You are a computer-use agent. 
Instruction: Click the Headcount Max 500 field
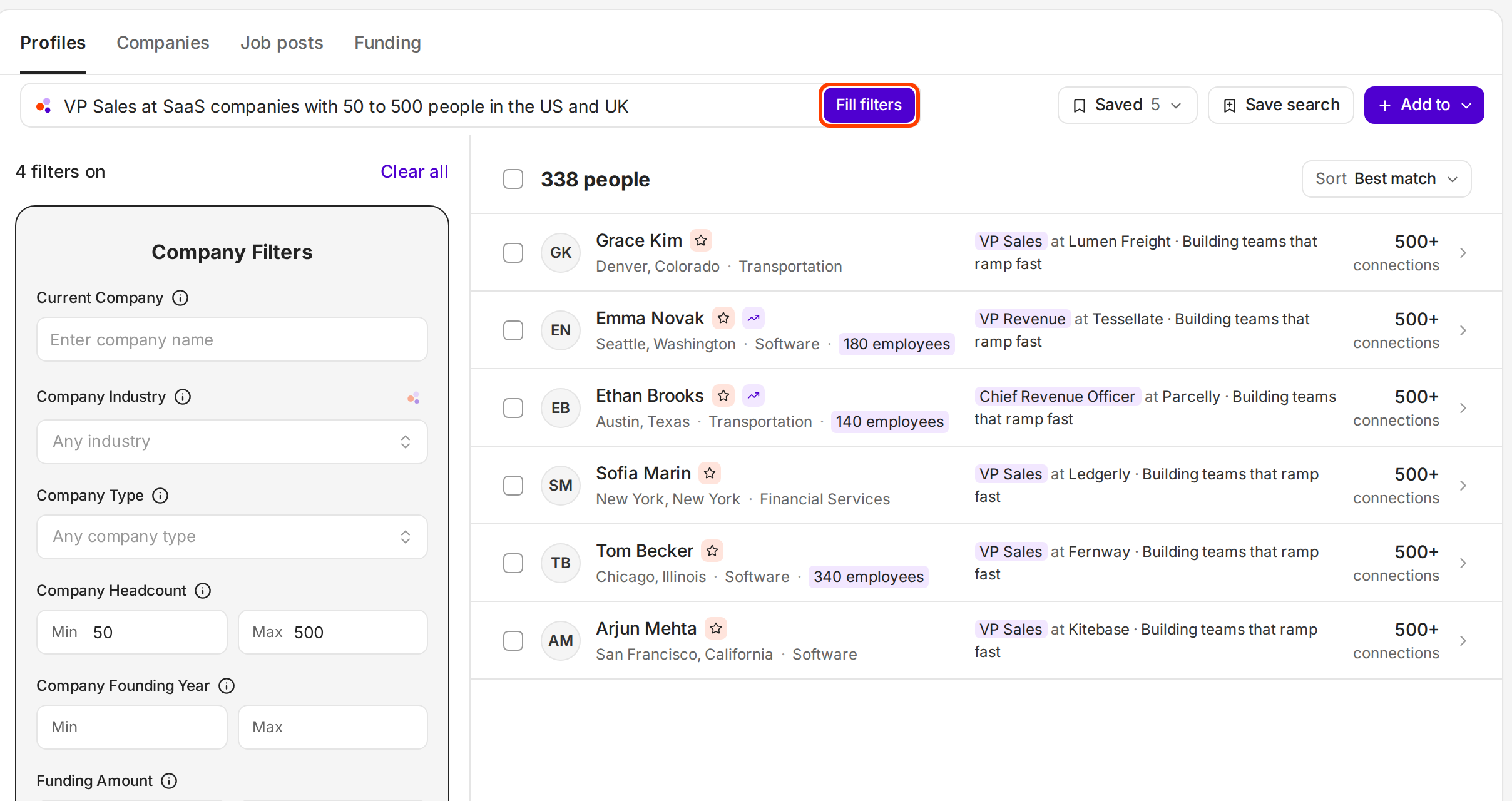(333, 632)
